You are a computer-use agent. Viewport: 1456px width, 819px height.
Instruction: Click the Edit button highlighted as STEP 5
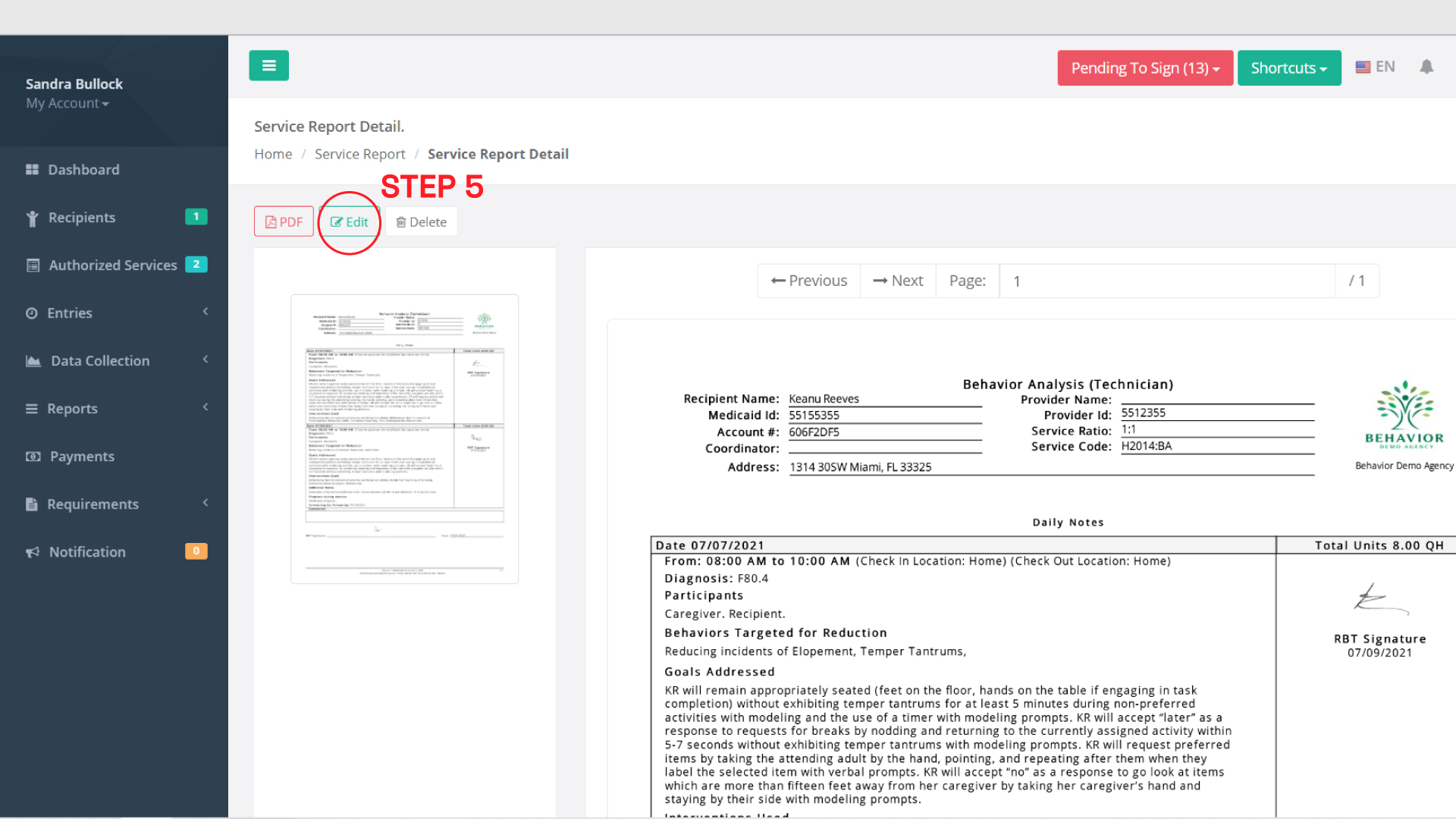pyautogui.click(x=350, y=221)
